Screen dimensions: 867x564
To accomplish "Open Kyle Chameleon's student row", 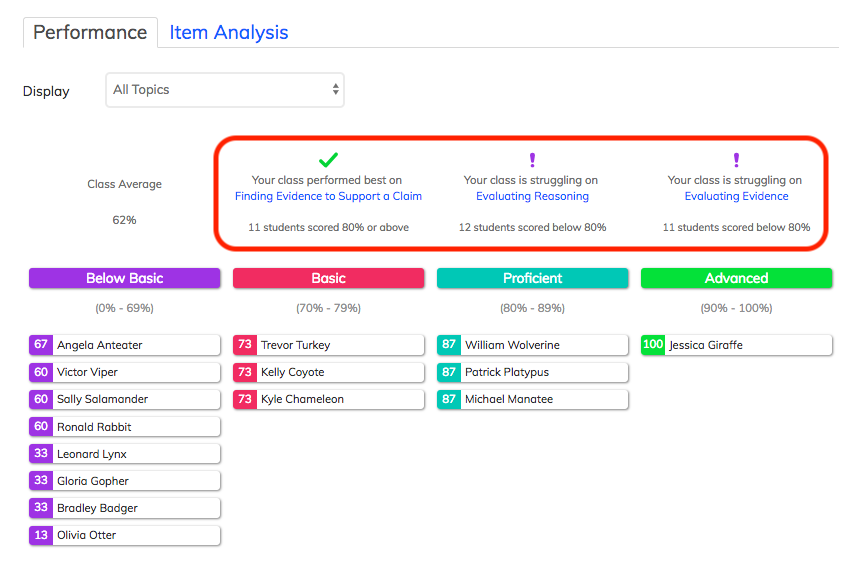I will pyautogui.click(x=328, y=399).
